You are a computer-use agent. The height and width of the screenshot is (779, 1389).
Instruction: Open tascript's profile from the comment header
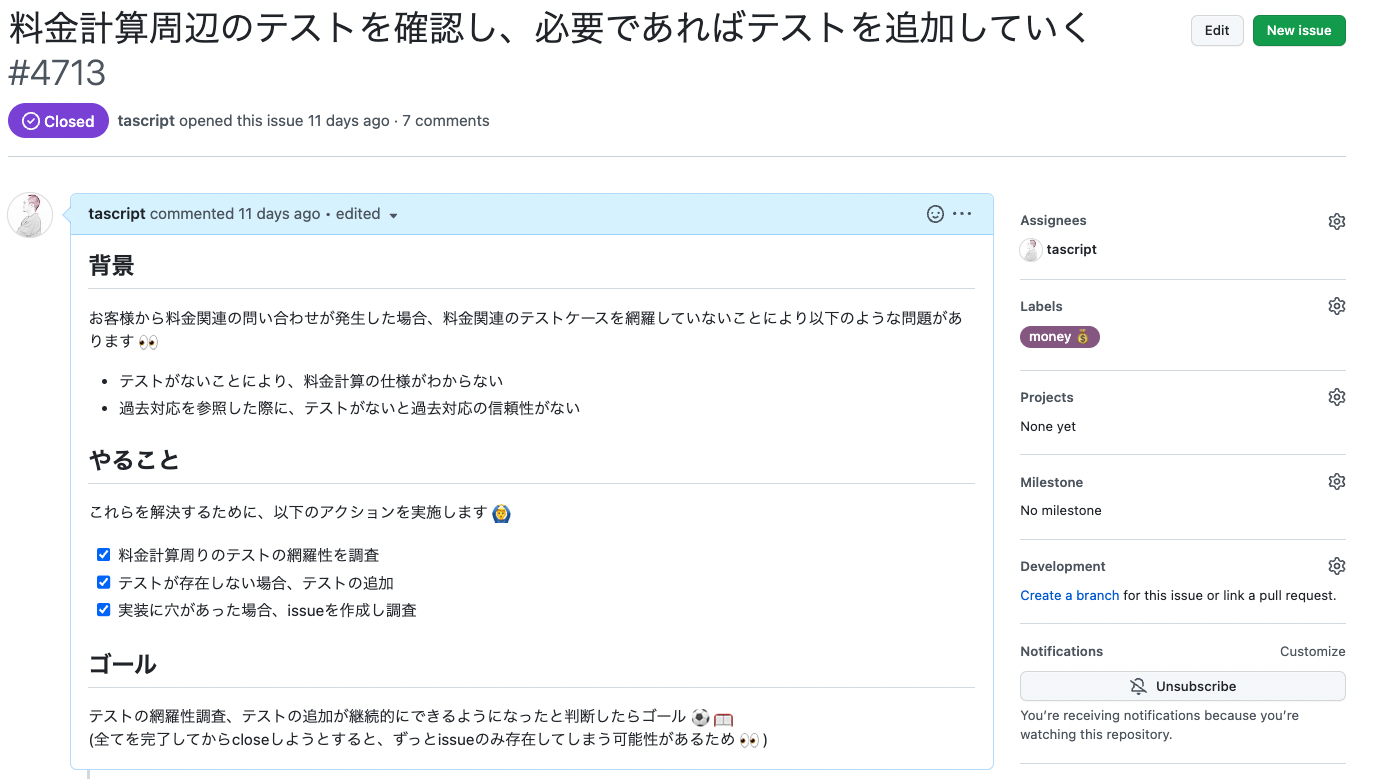tap(116, 213)
